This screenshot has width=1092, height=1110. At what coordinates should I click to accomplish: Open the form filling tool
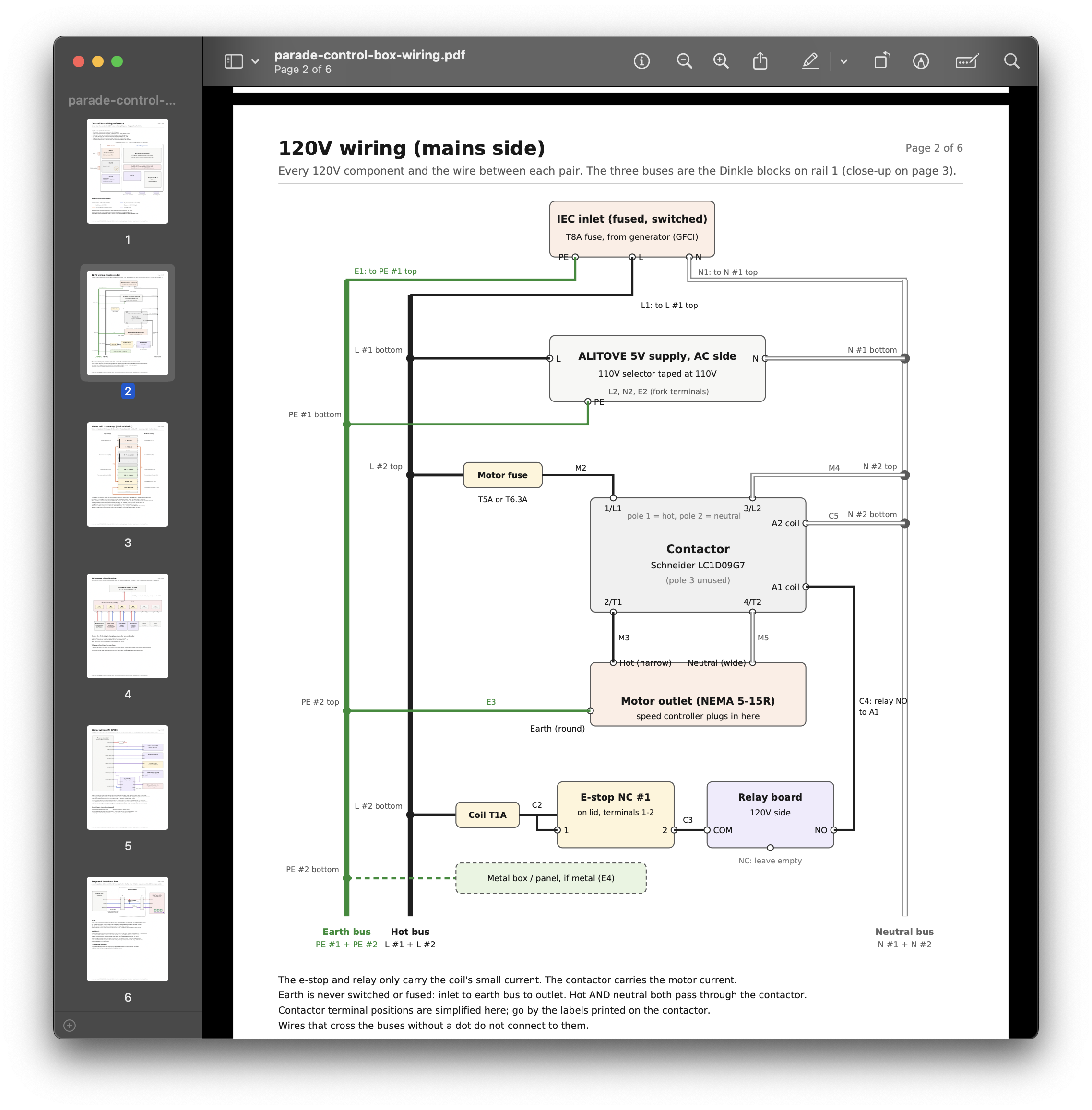pos(967,61)
